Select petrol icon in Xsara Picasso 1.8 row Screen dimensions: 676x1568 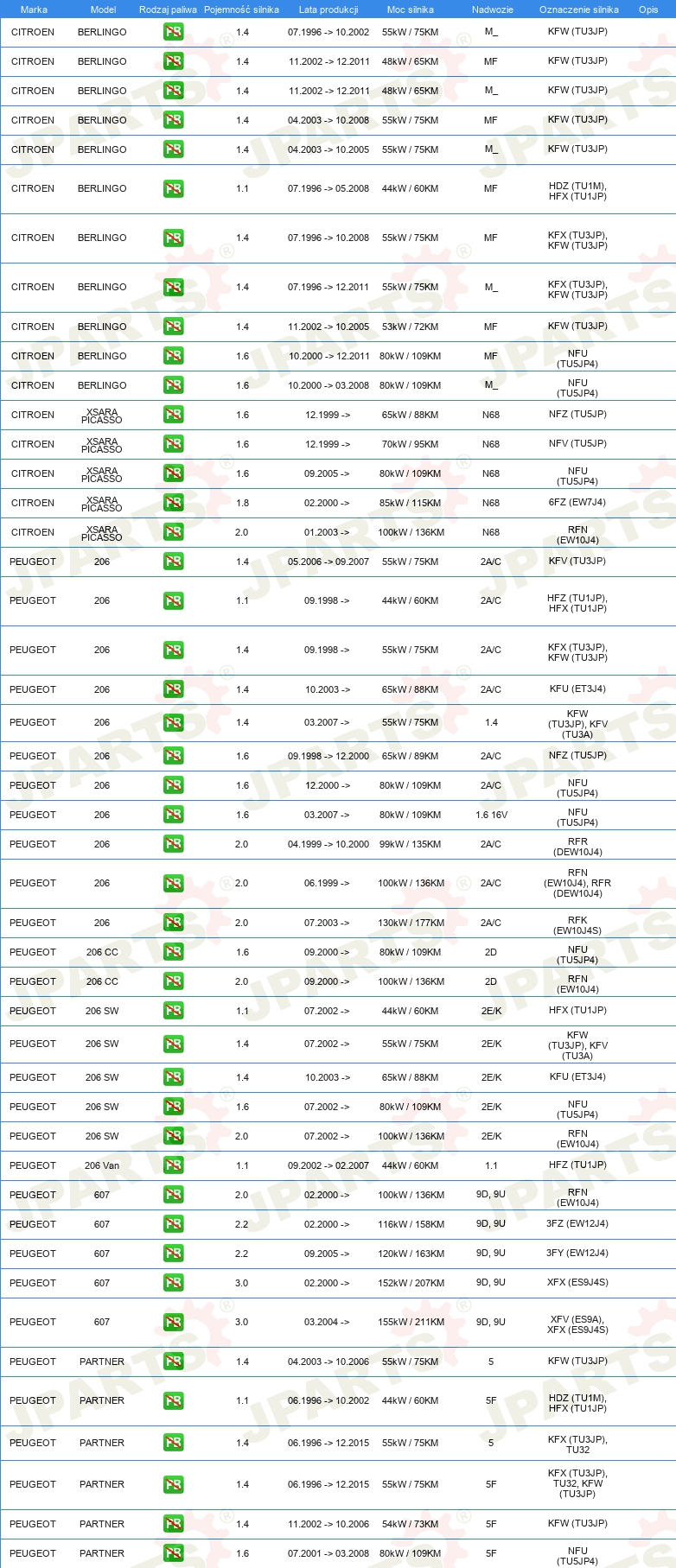click(173, 503)
